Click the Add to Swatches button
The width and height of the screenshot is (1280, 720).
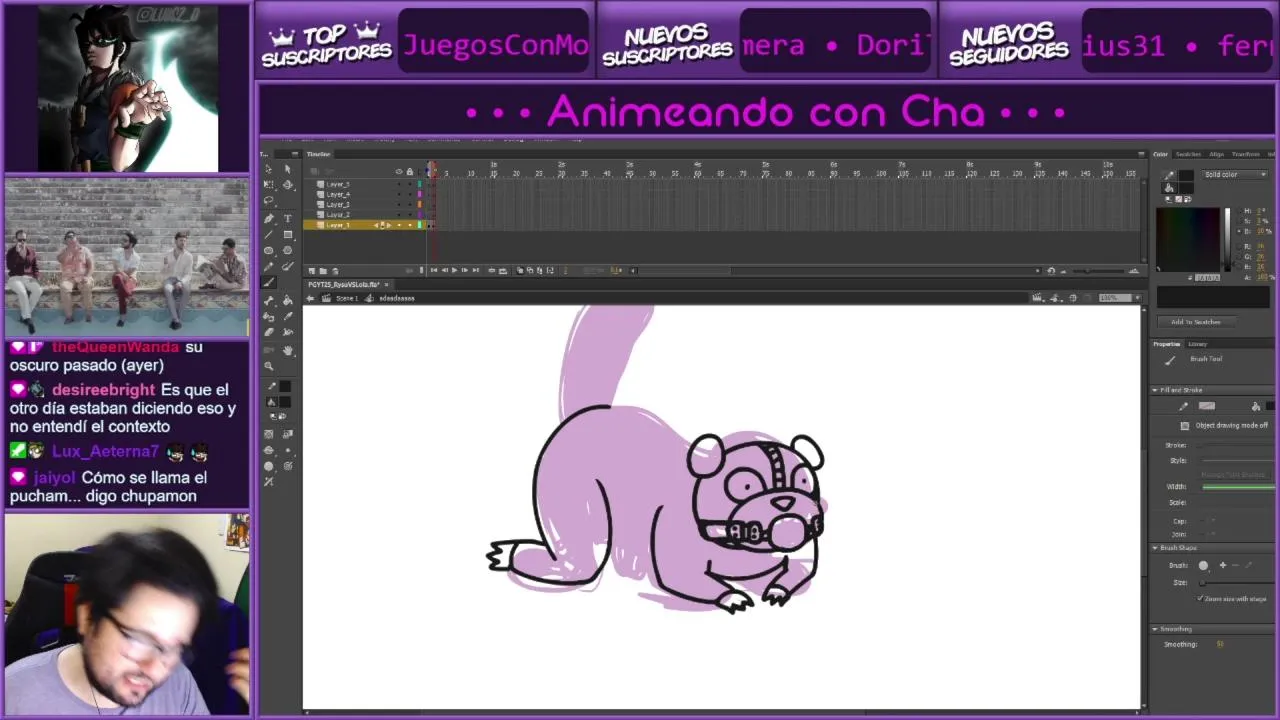1196,322
